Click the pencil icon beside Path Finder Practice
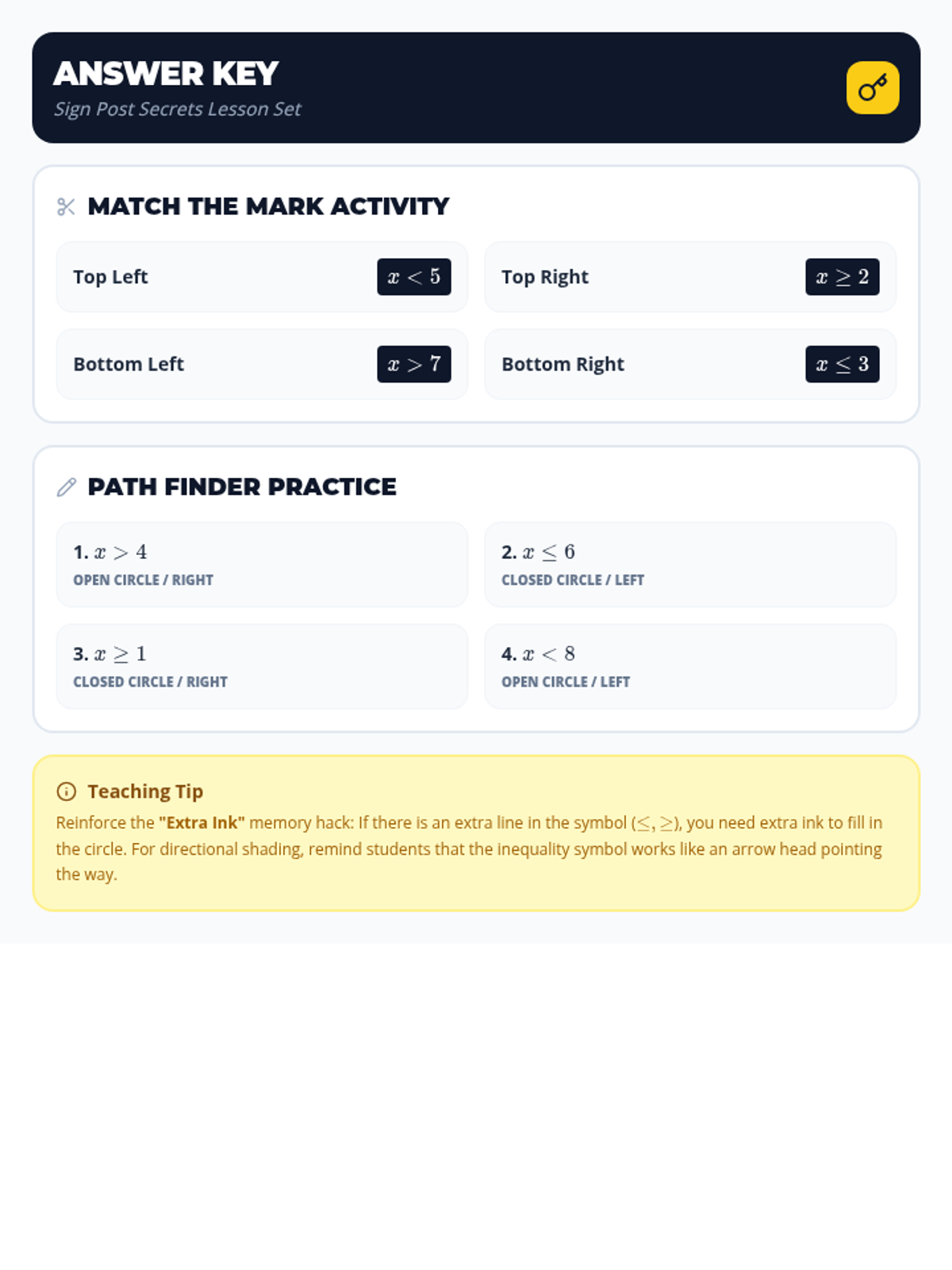Image resolution: width=952 pixels, height=1270 pixels. click(x=67, y=487)
